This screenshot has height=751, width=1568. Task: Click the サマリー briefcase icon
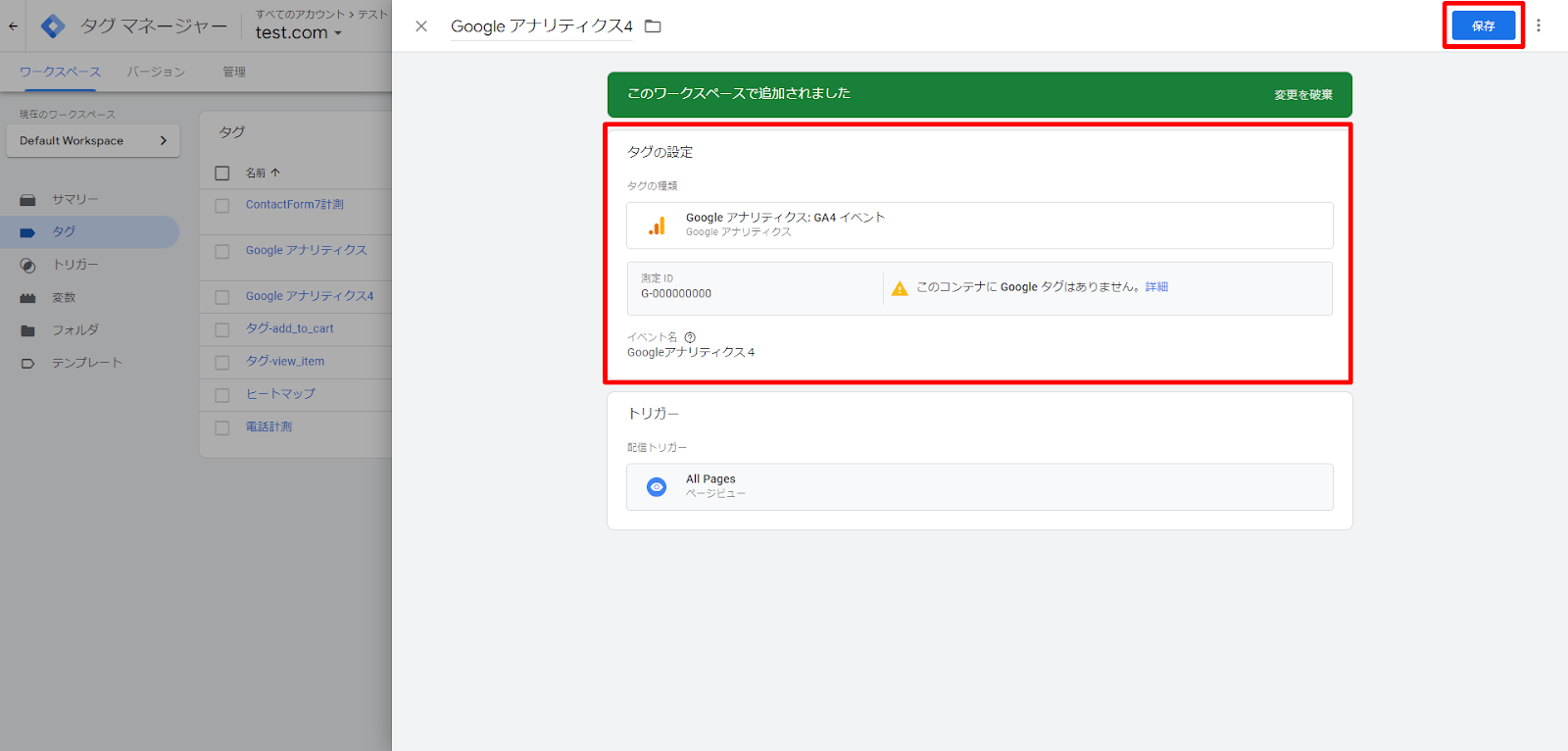click(x=27, y=200)
